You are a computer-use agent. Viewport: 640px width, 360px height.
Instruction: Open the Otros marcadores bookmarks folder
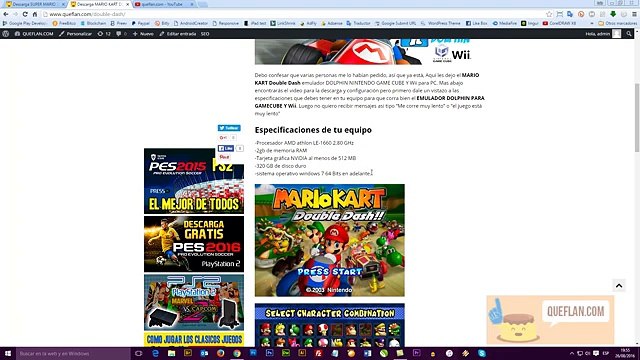point(618,23)
